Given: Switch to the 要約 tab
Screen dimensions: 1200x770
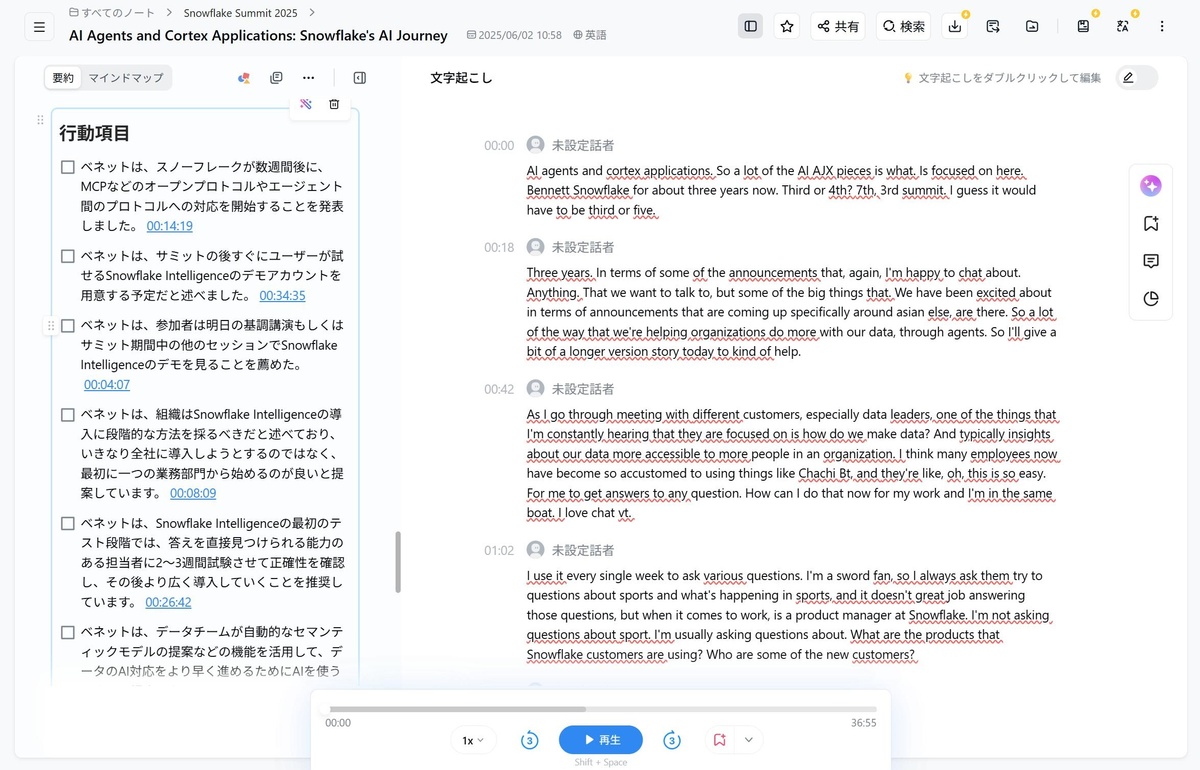Looking at the screenshot, I should coord(63,77).
